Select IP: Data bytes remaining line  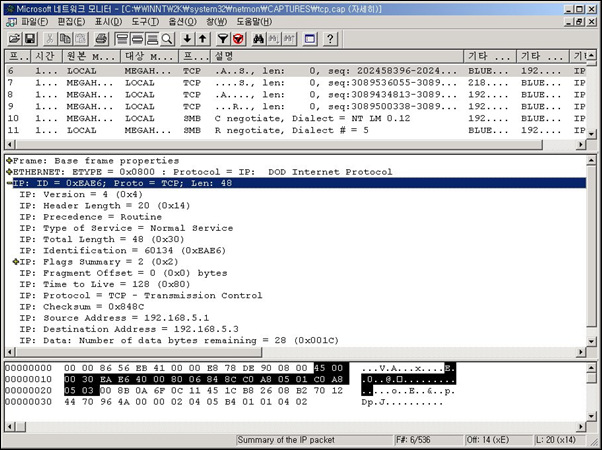tap(179, 341)
